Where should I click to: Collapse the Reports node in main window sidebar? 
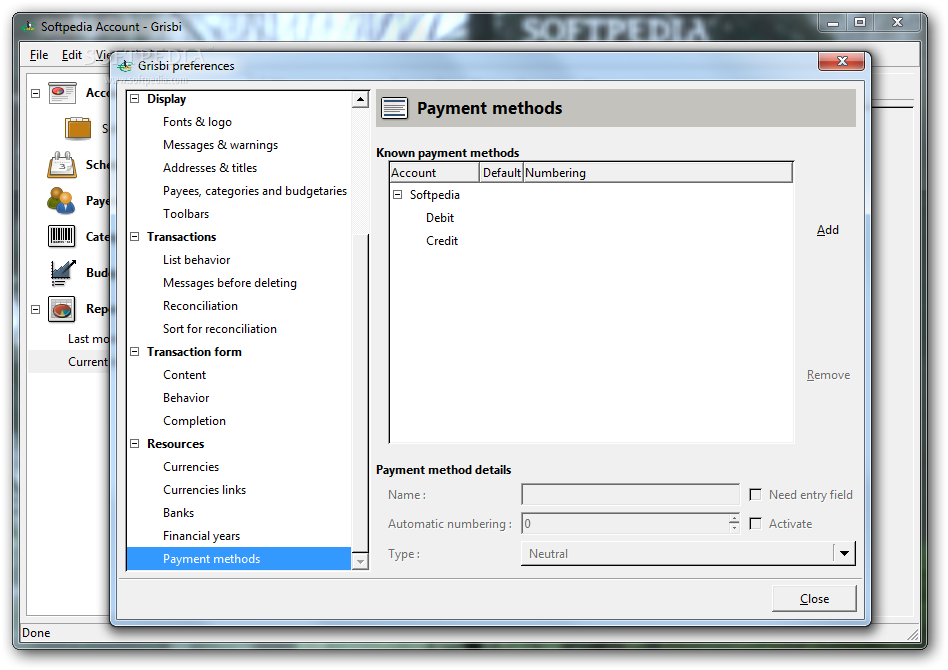(x=36, y=309)
